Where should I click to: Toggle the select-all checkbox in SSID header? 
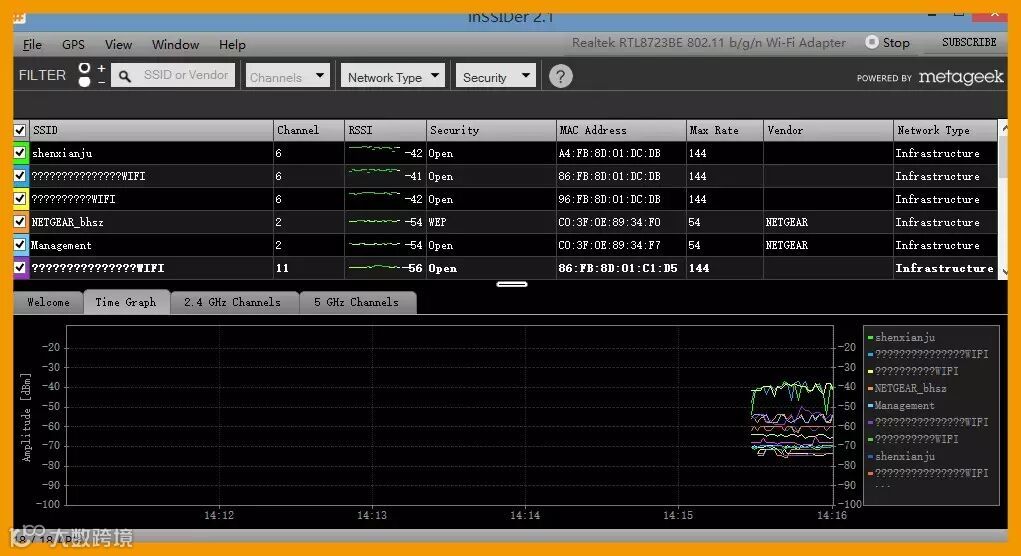click(20, 130)
